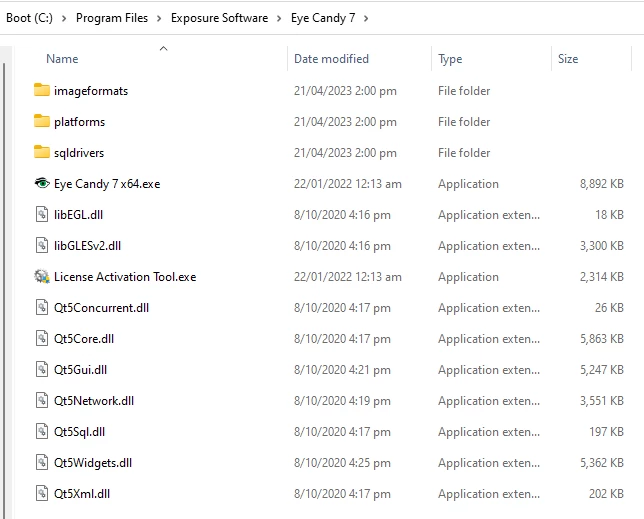The height and width of the screenshot is (519, 644).
Task: Click the License Activation Tool.exe gear icon
Action: point(41,276)
